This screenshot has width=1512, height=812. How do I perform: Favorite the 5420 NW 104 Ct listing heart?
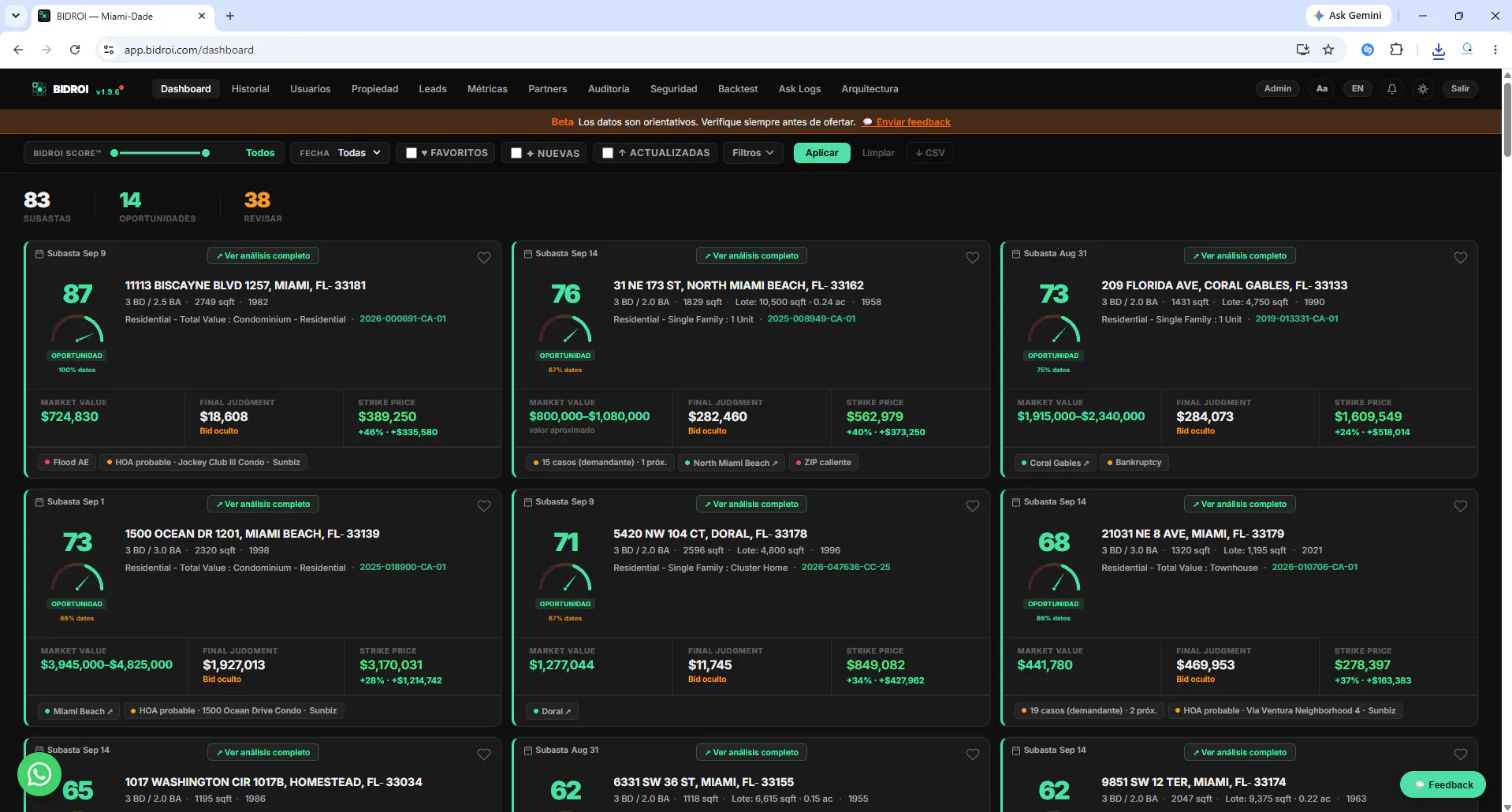click(x=973, y=506)
